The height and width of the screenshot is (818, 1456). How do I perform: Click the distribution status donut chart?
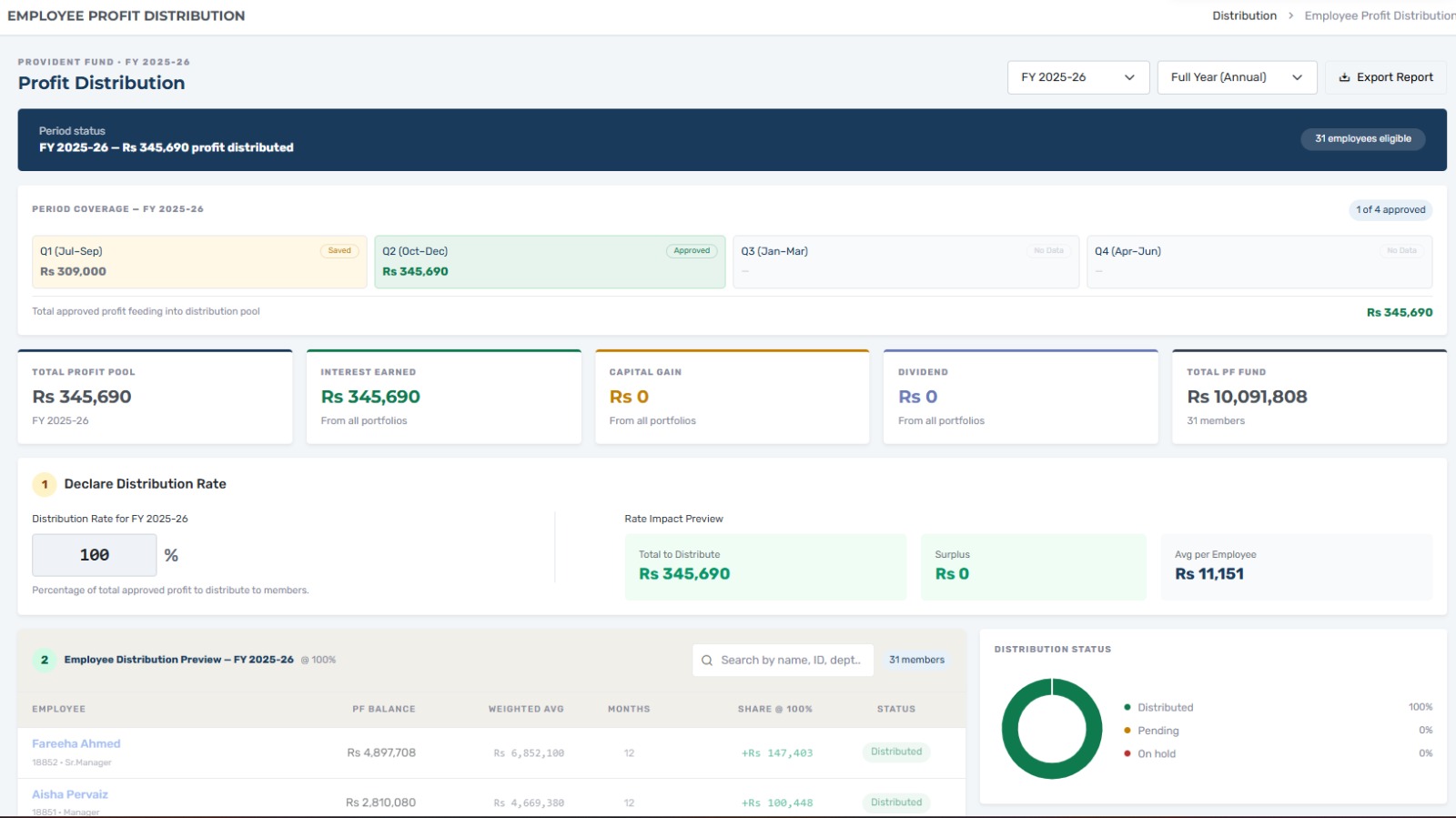pos(1052,729)
